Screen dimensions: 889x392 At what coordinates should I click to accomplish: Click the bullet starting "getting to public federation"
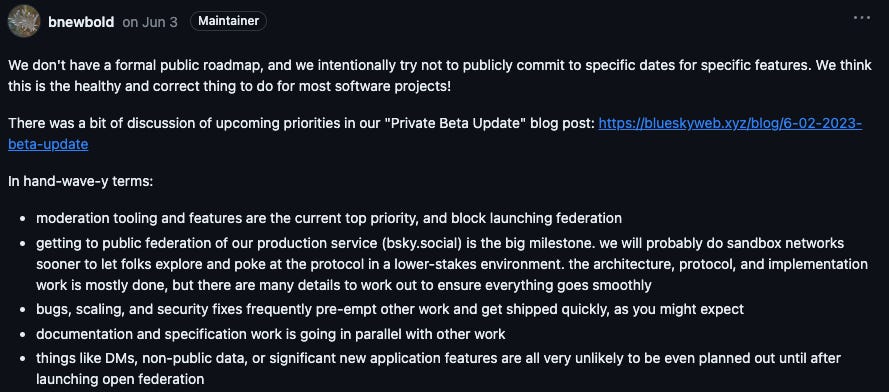(452, 264)
